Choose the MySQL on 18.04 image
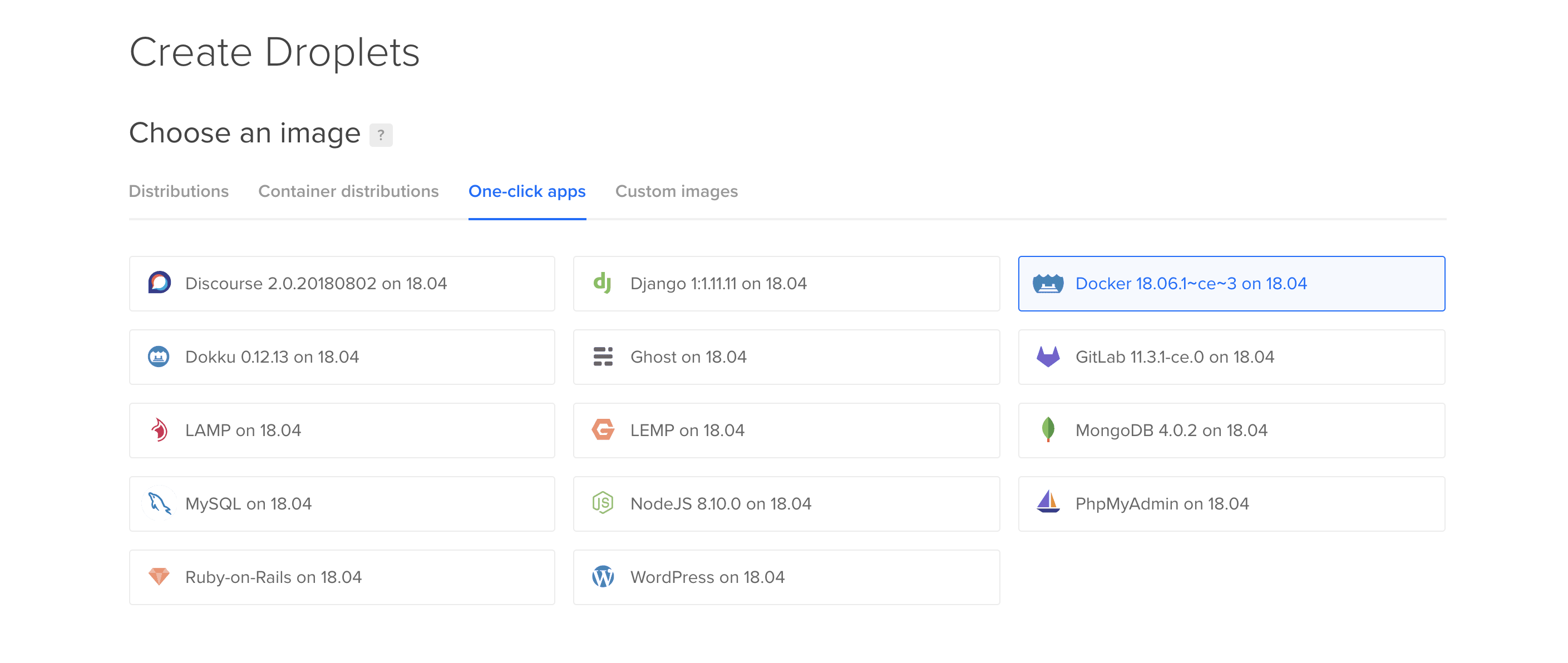1568x663 pixels. pos(342,504)
